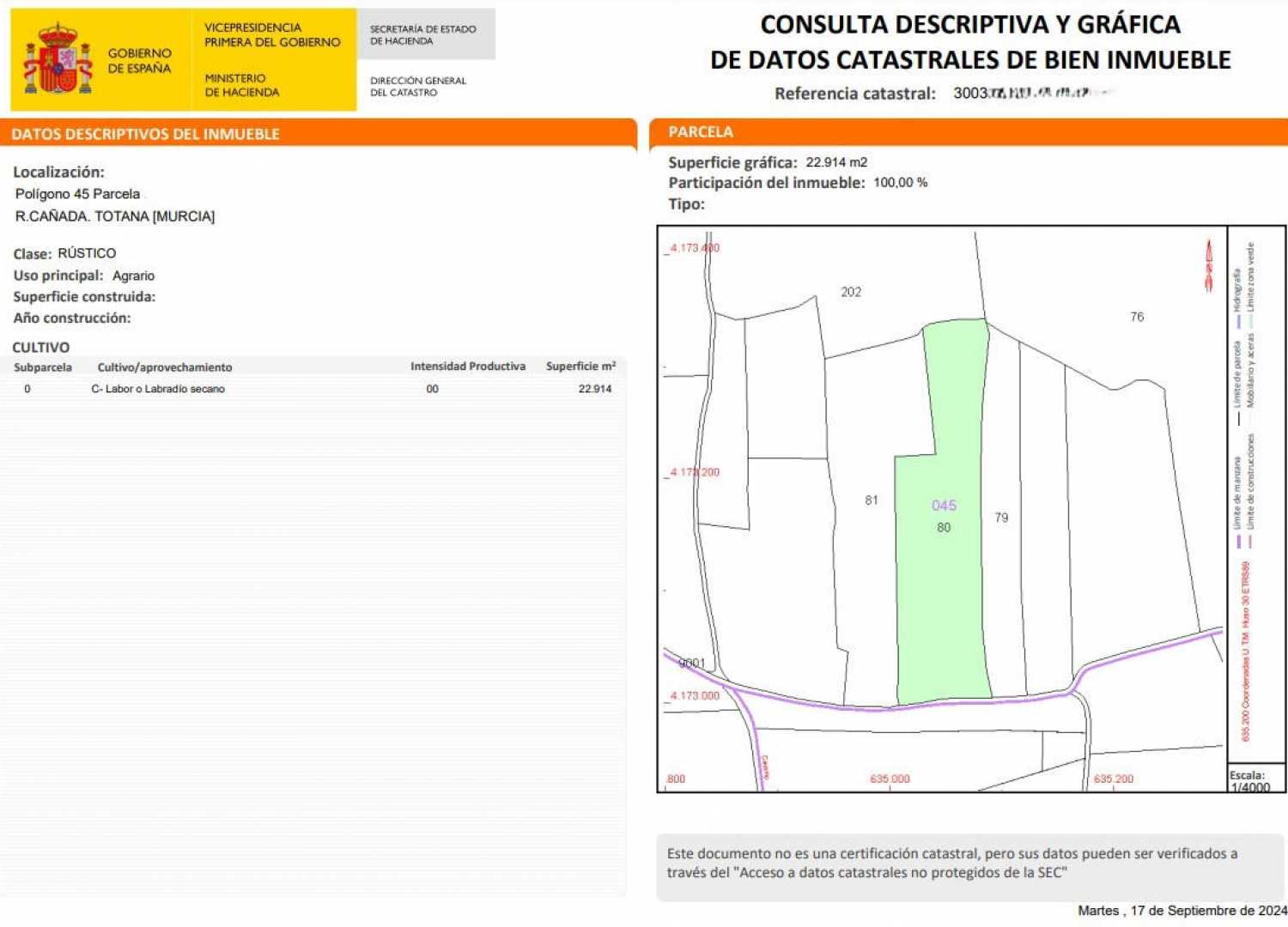Screen dimensions: 1288x927
Task: Click the Cultivo/aprovechamiento column header
Action: coord(165,367)
